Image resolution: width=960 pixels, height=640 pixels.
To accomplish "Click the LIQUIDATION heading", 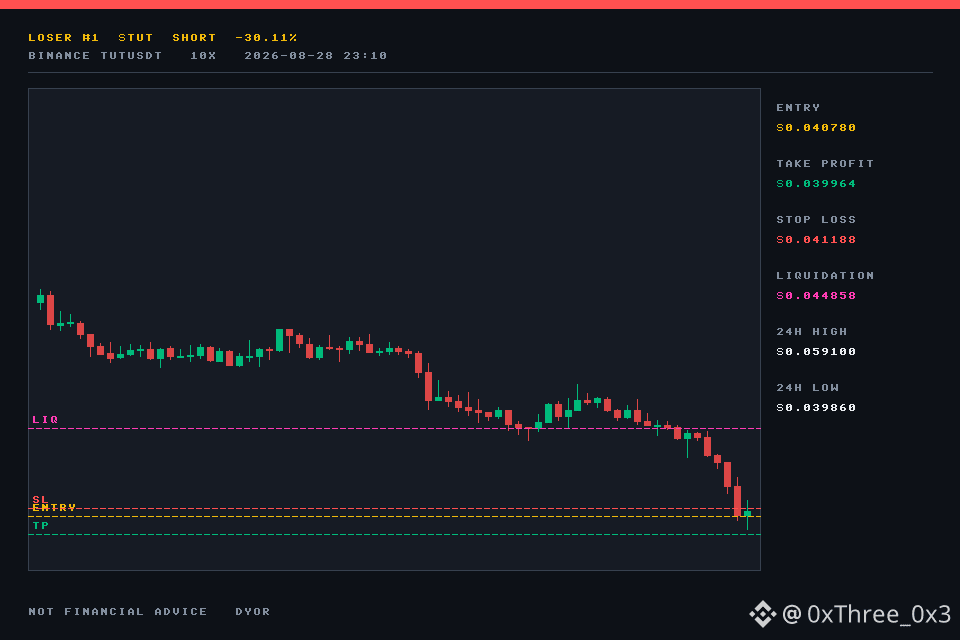I will coord(825,276).
